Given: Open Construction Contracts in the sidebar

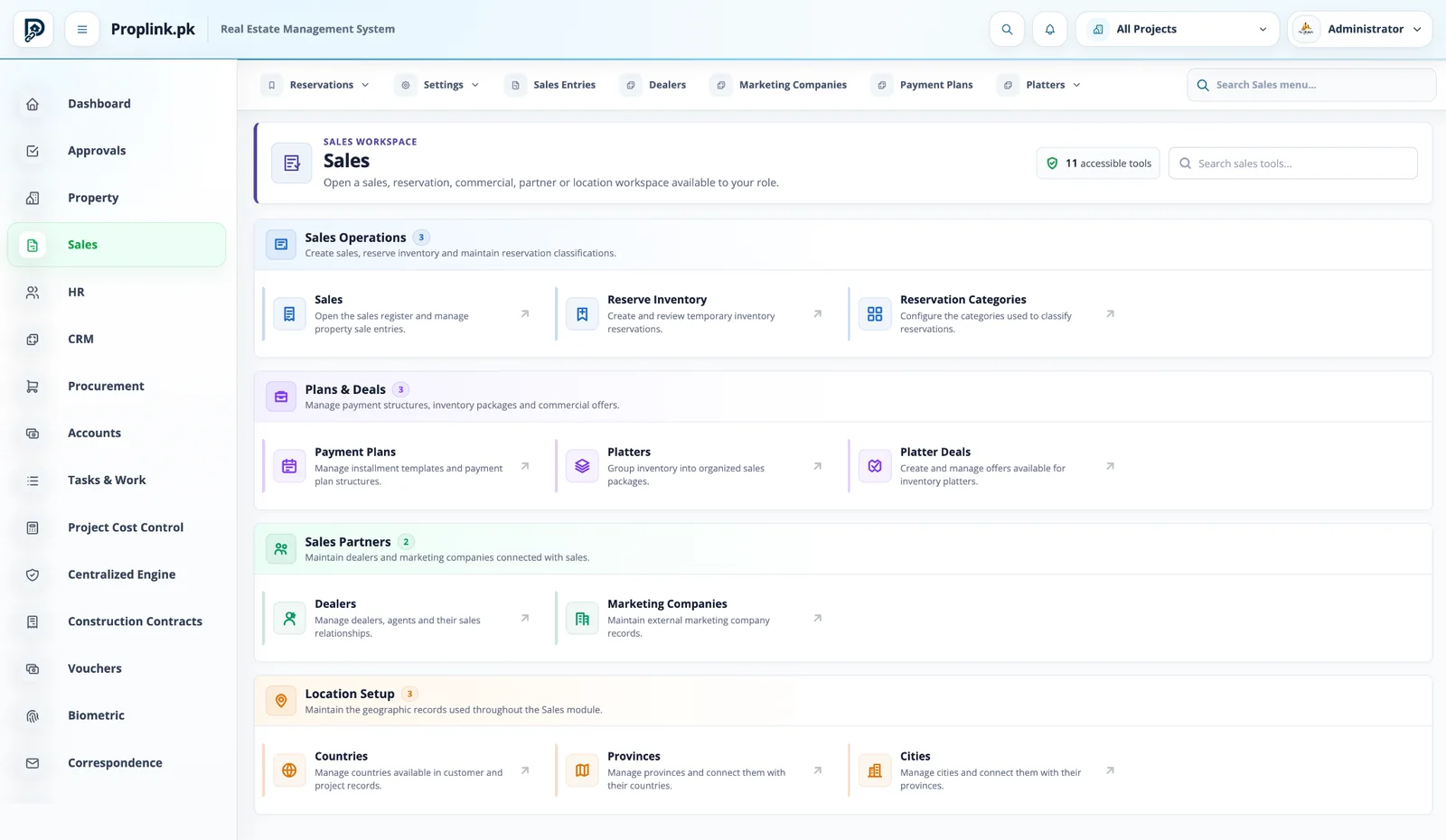Looking at the screenshot, I should click(117, 621).
